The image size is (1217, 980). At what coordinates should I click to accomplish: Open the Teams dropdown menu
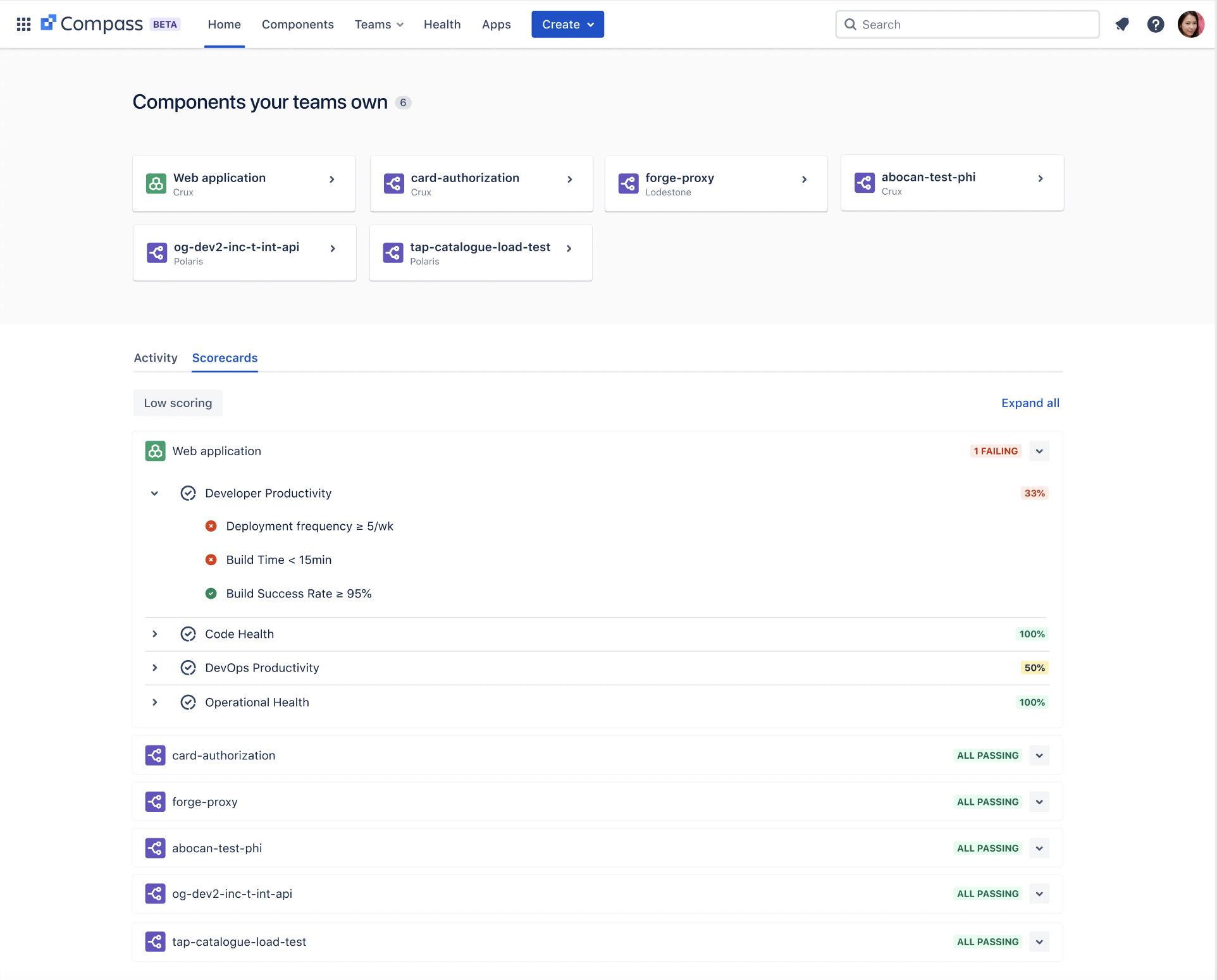pos(379,24)
